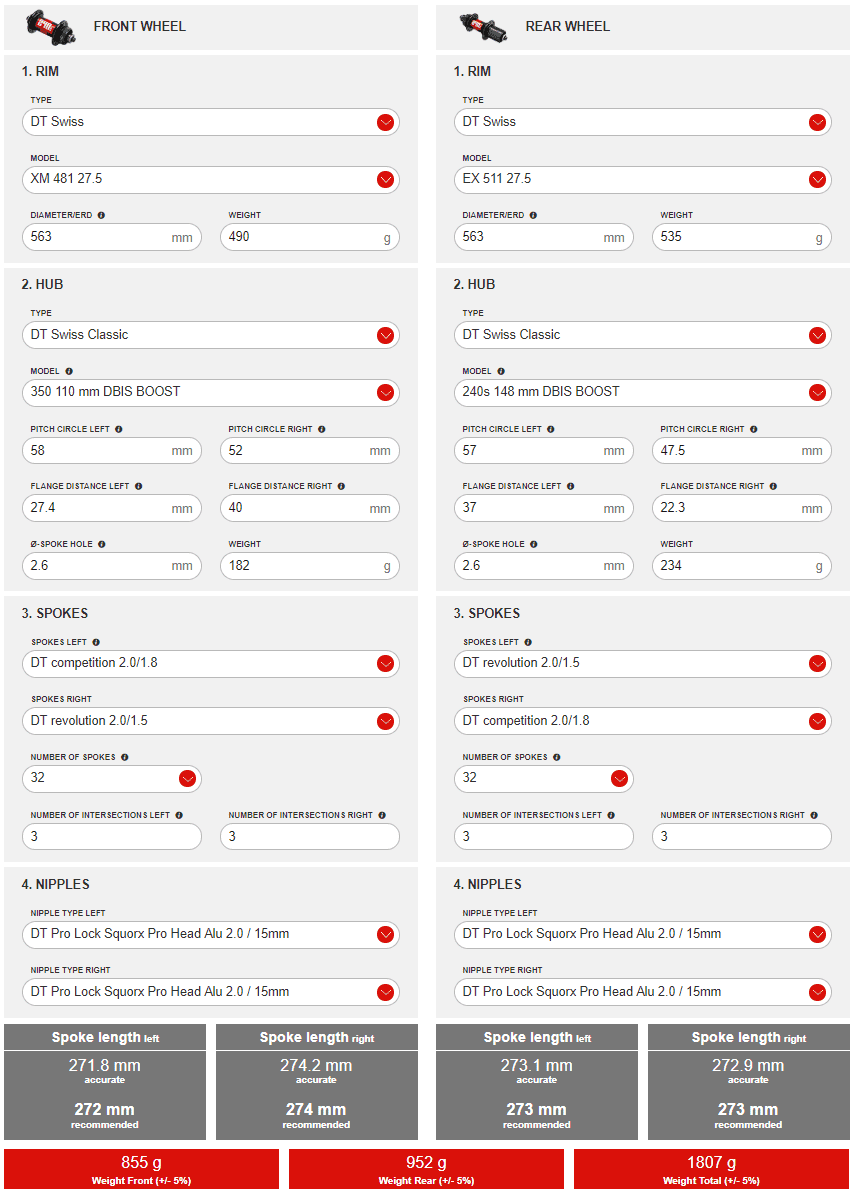The image size is (855, 1194).
Task: Click info icon next to front hub Model label
Action: click(69, 371)
